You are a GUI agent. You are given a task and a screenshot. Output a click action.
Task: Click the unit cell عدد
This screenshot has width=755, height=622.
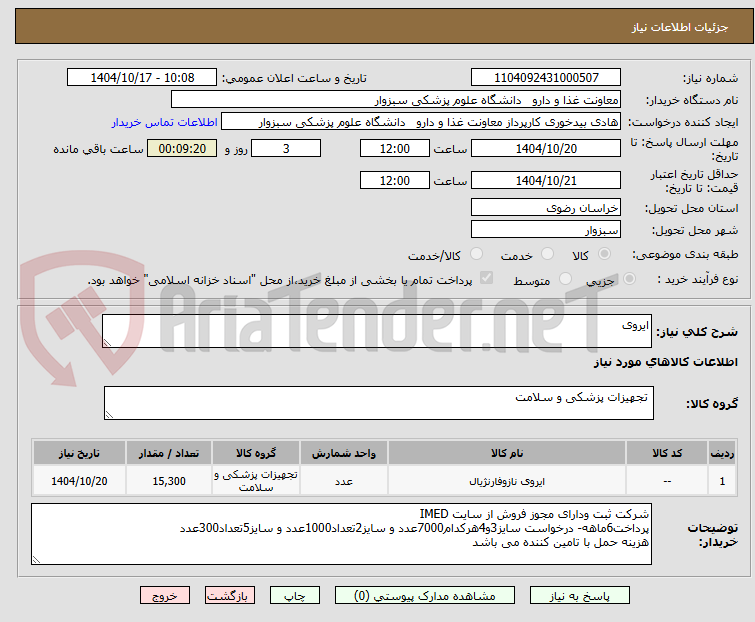click(x=344, y=480)
